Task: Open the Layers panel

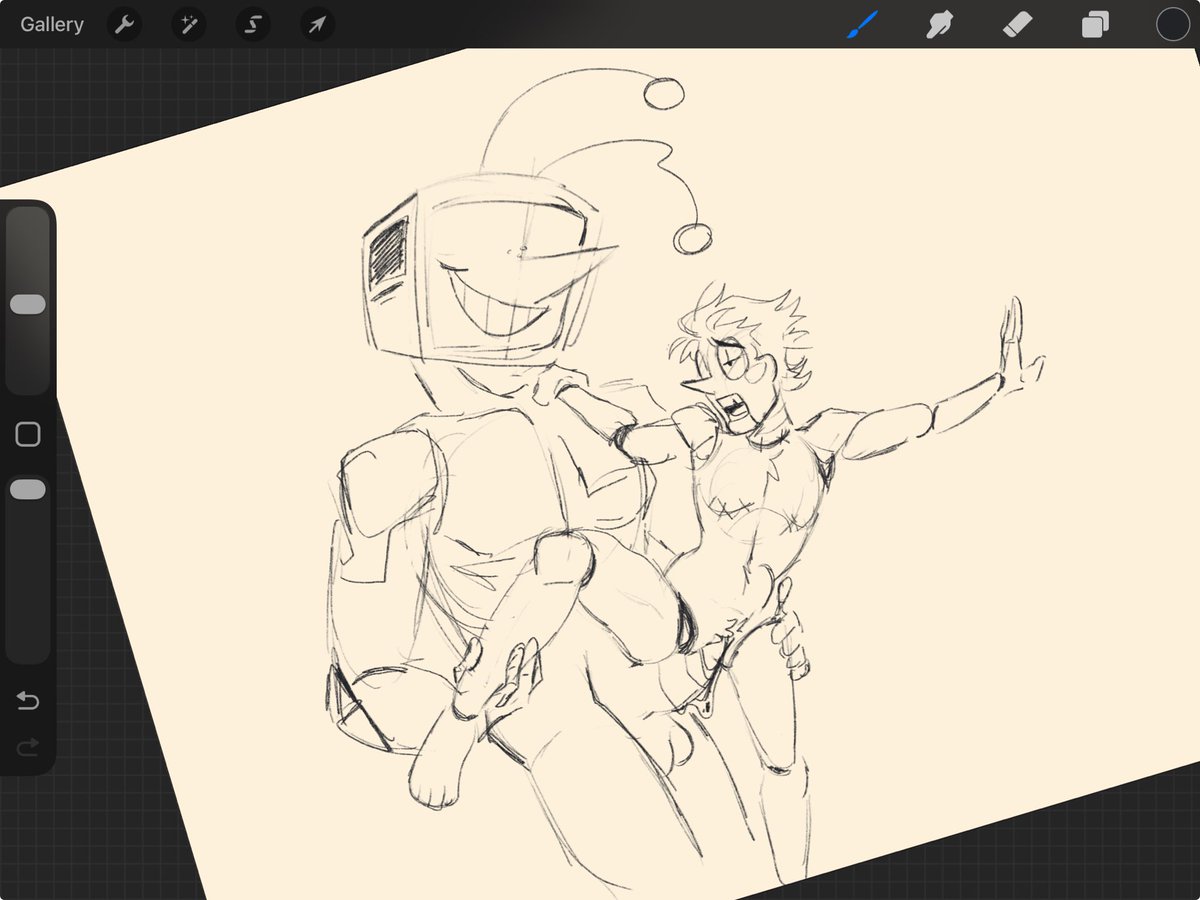Action: click(1095, 24)
